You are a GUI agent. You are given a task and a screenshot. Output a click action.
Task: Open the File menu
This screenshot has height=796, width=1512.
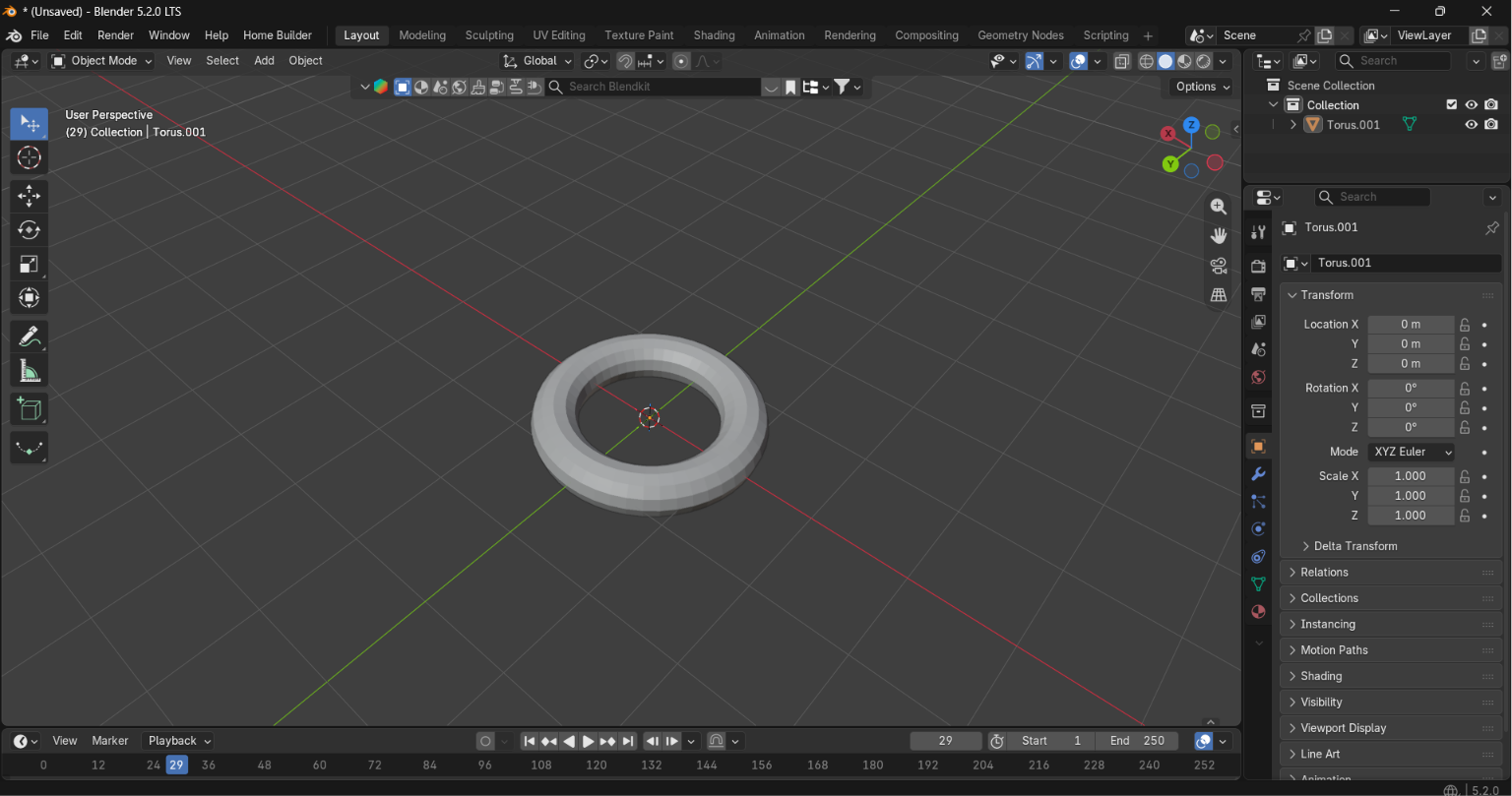click(39, 35)
